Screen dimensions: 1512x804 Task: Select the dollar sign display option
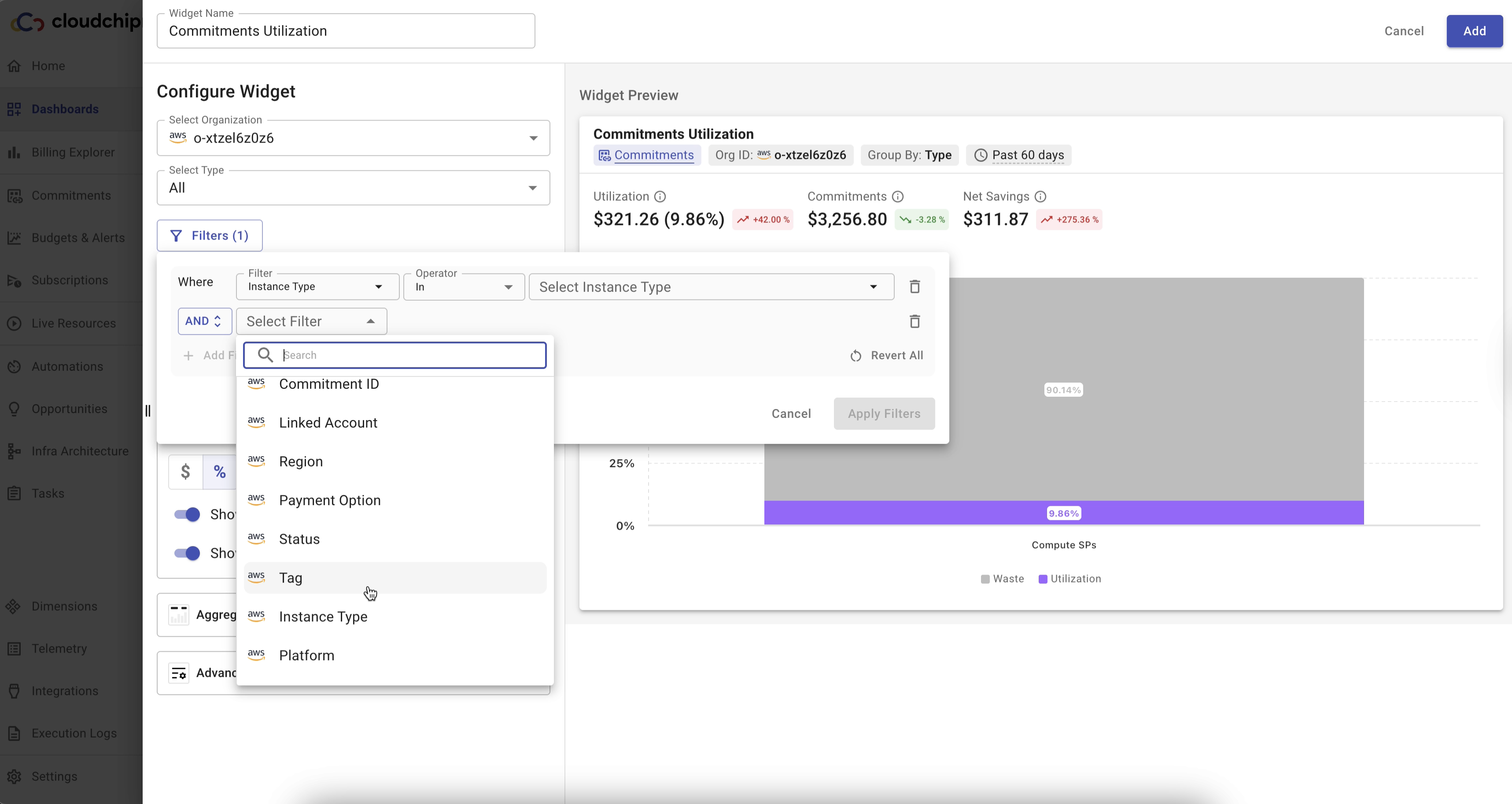pyautogui.click(x=185, y=471)
